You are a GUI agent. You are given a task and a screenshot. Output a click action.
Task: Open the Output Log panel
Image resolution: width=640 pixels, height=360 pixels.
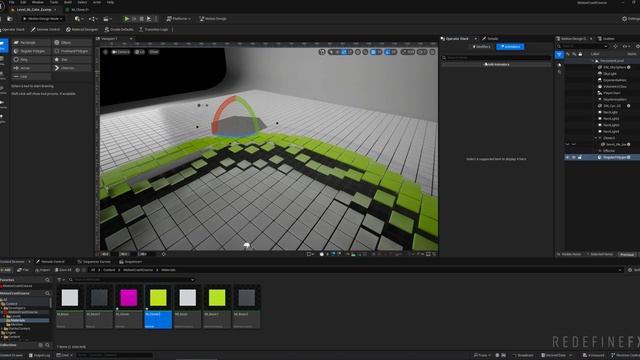[39, 356]
